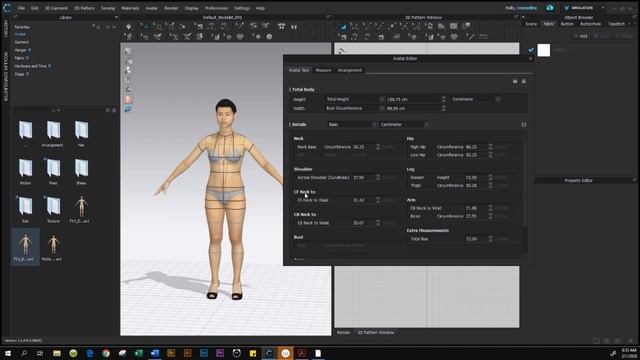
Task: Click the SIMULATION mode button
Action: (579, 8)
